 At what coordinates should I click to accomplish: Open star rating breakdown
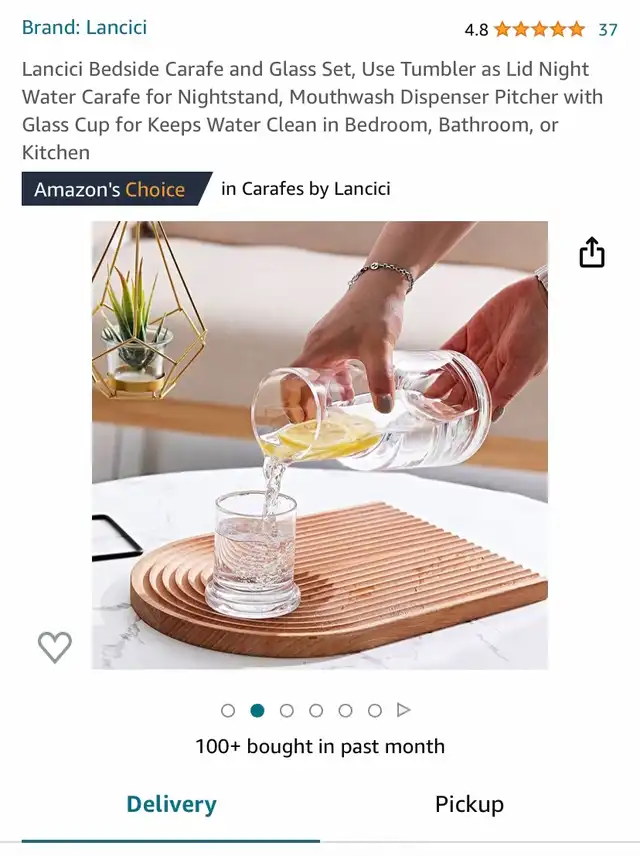pyautogui.click(x=540, y=29)
